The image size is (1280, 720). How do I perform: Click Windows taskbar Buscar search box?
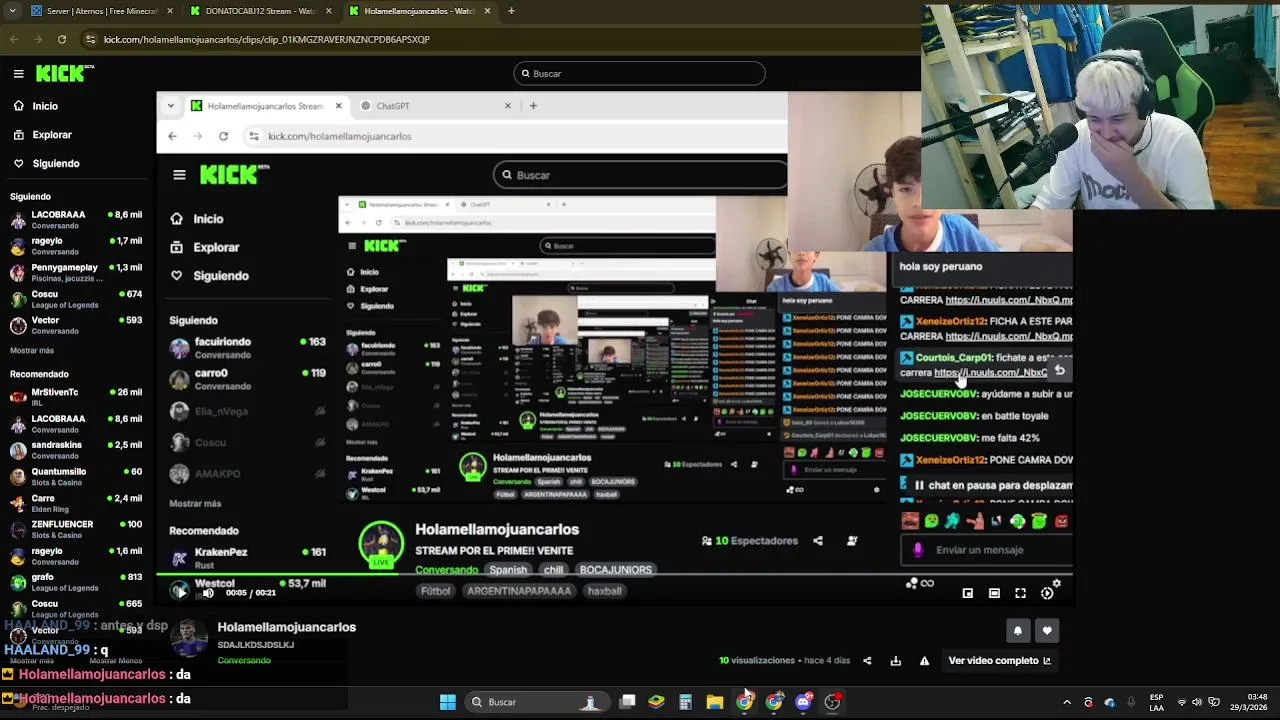tap(535, 702)
